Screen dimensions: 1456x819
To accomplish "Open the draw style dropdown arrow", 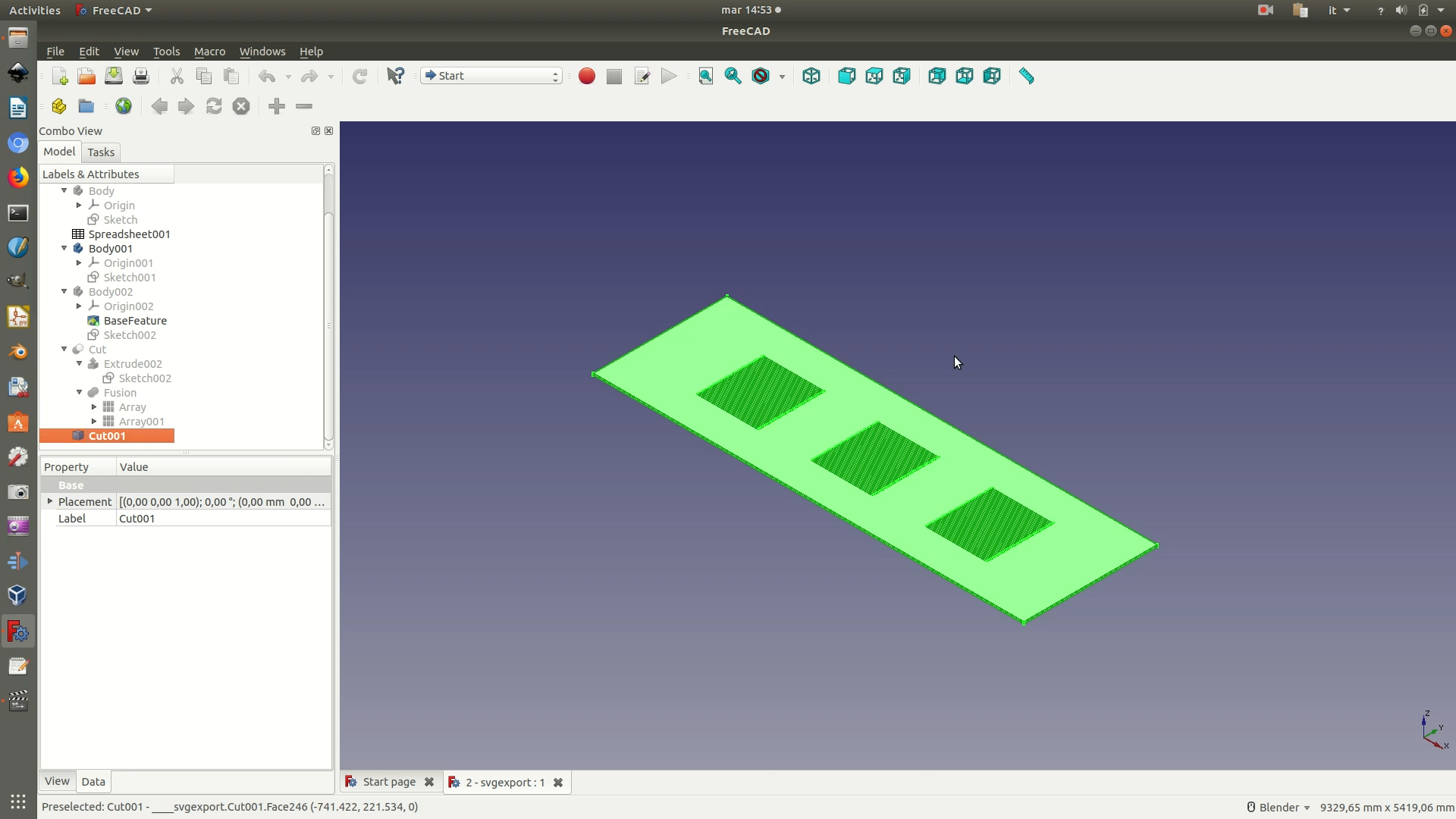I will pos(782,77).
